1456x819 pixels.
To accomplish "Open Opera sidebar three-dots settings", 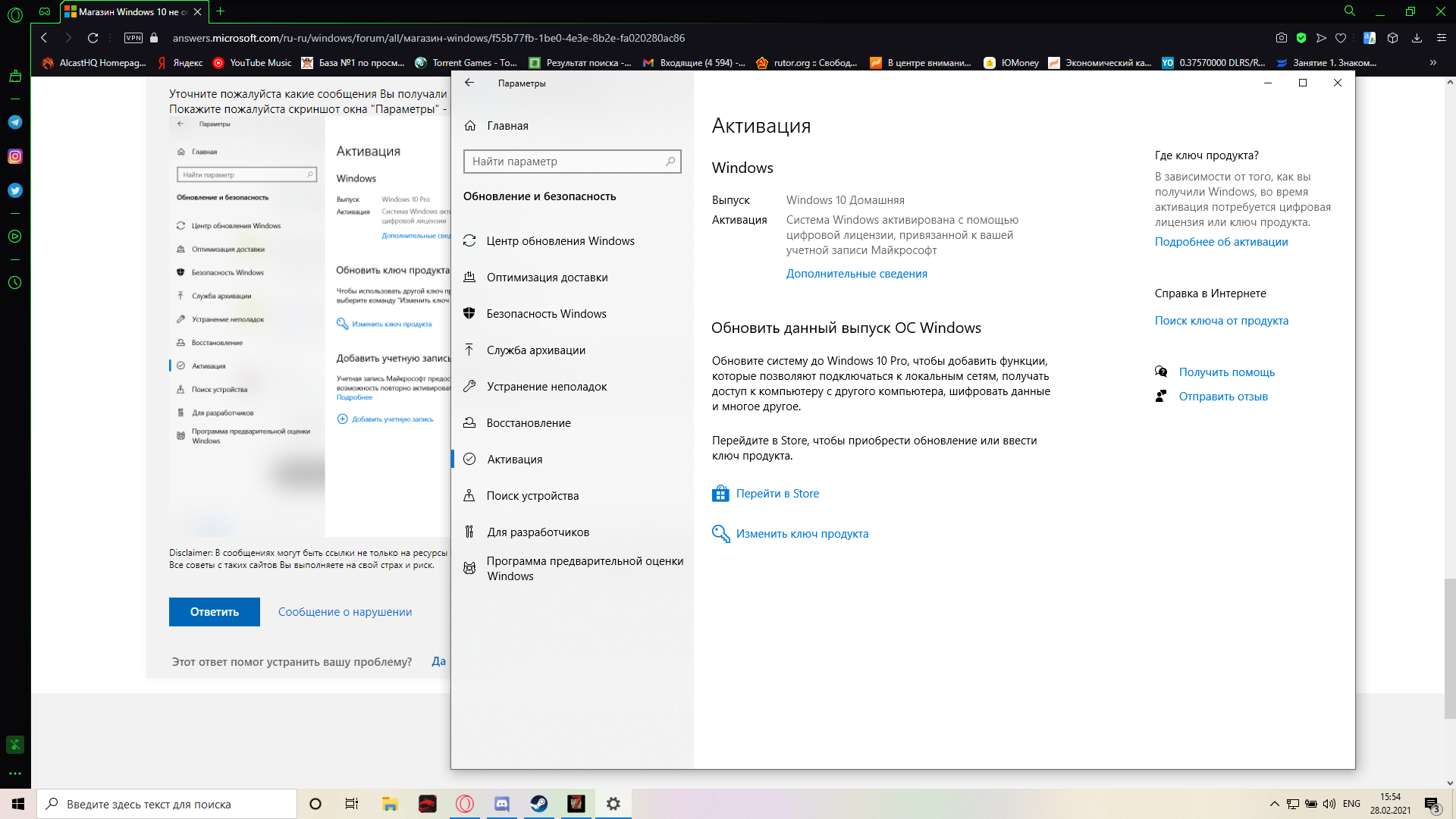I will click(15, 773).
